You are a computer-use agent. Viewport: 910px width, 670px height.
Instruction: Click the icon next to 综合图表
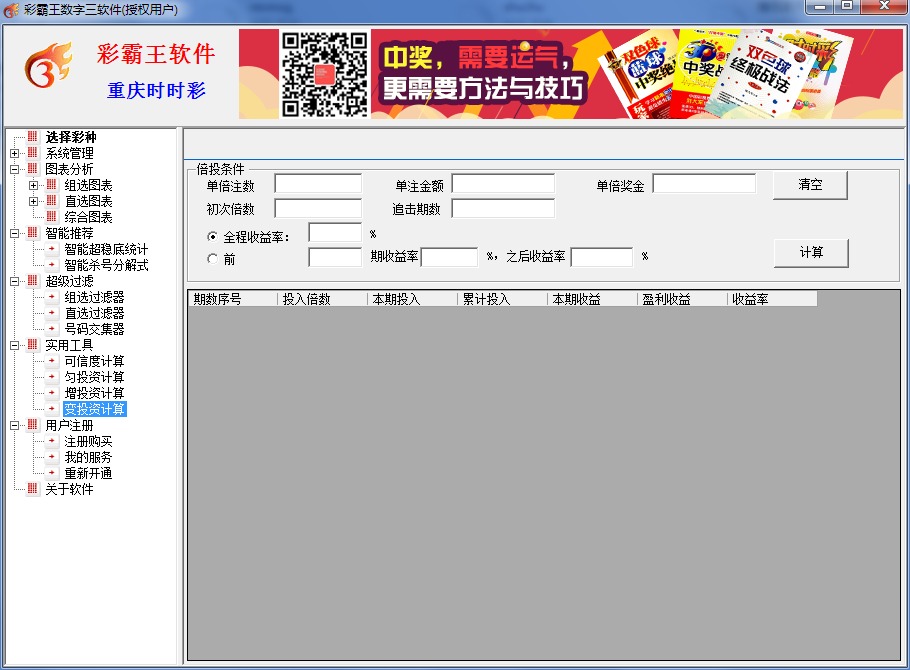pyautogui.click(x=52, y=217)
